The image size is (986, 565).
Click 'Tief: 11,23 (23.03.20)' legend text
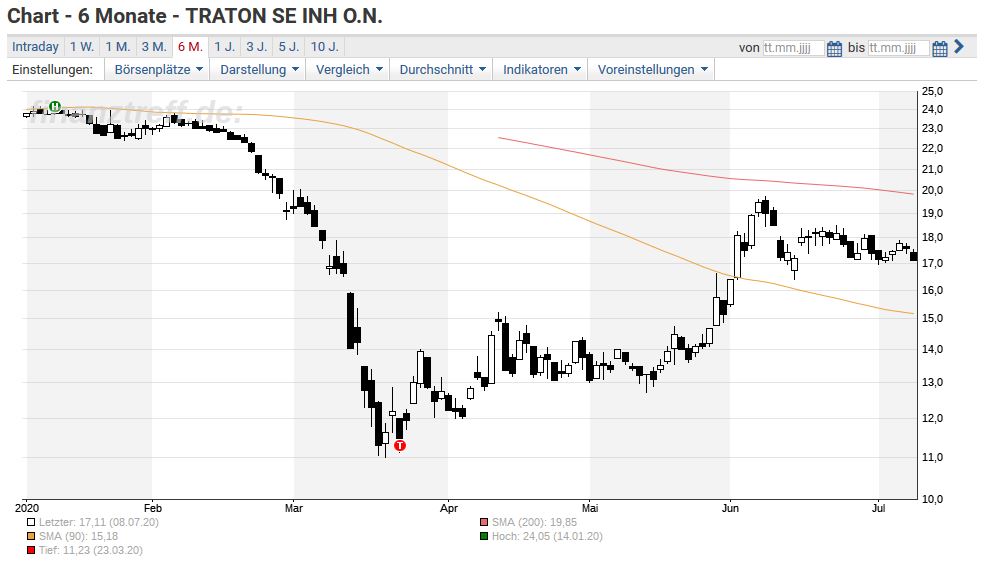pos(91,551)
